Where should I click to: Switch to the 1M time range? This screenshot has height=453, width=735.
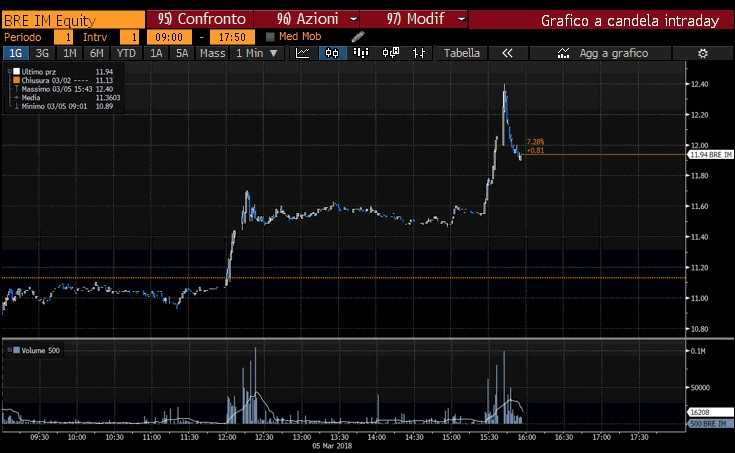tap(69, 53)
